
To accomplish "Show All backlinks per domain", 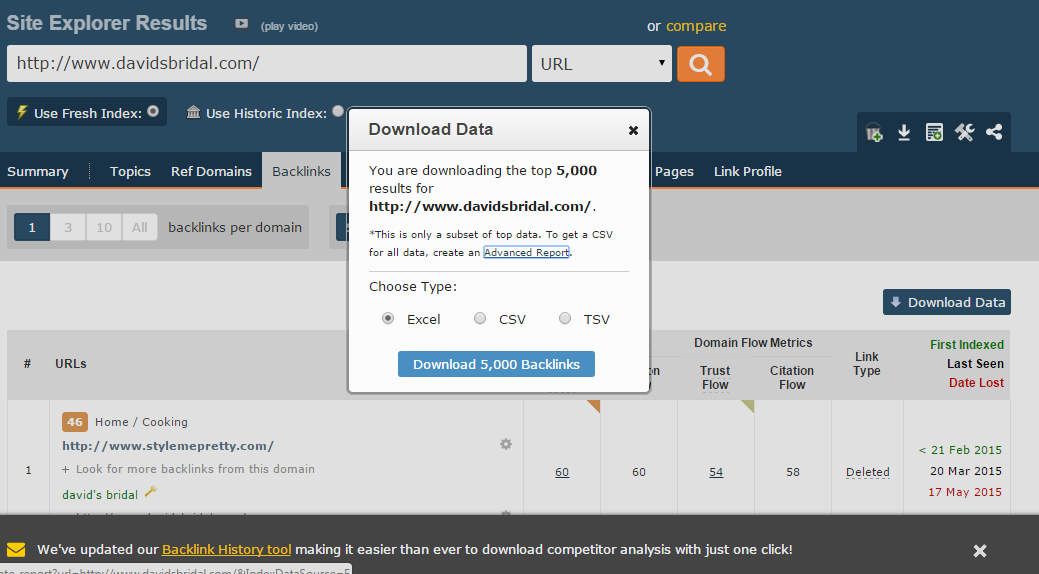I will click(x=140, y=227).
